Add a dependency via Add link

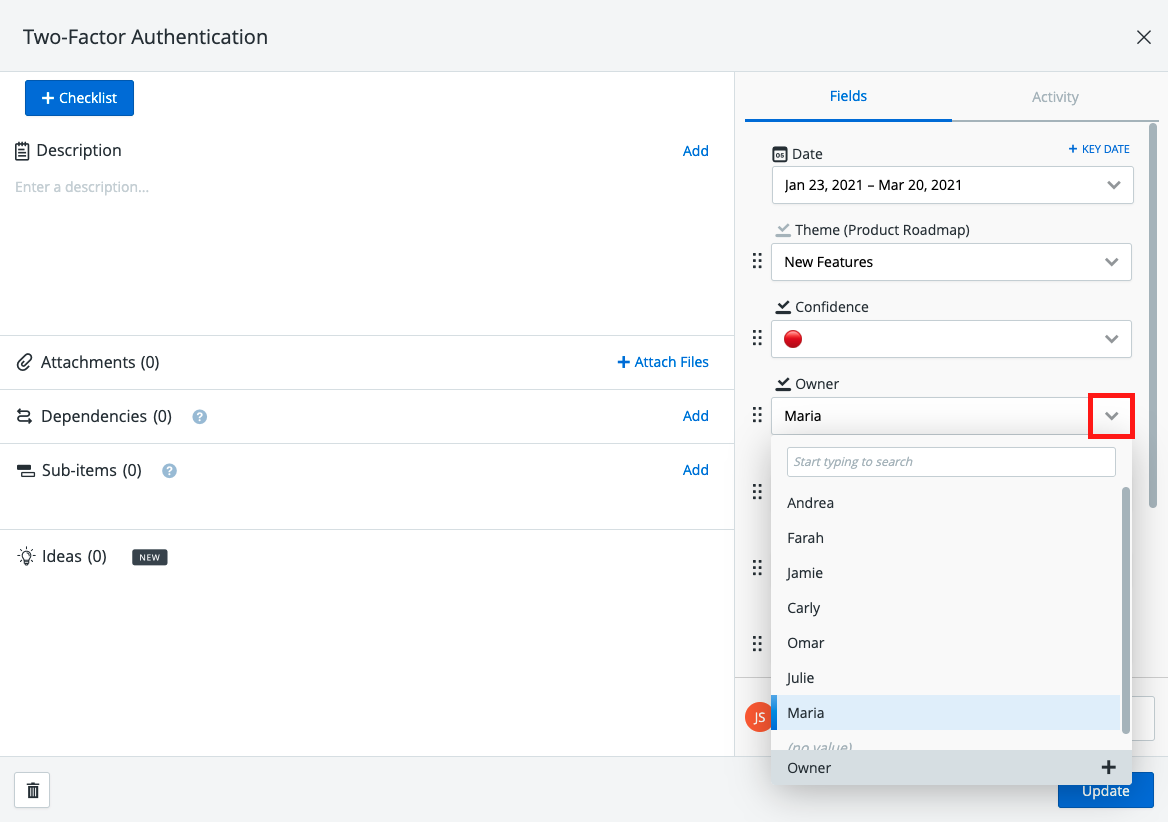696,416
